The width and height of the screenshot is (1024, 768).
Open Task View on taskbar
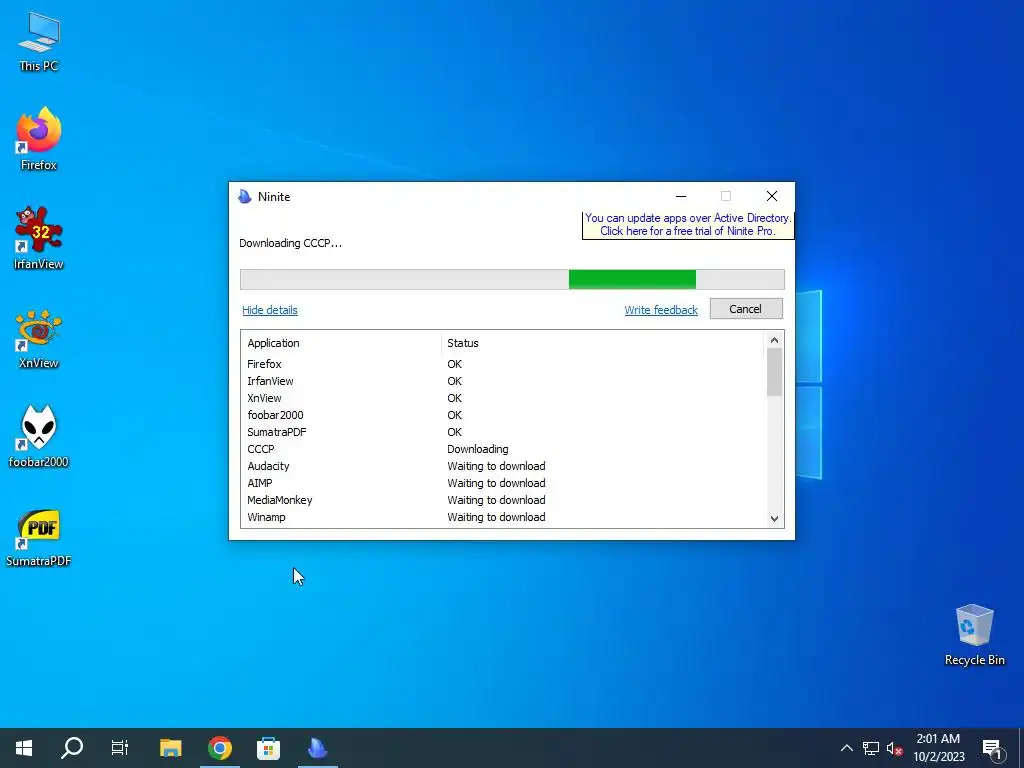point(120,748)
